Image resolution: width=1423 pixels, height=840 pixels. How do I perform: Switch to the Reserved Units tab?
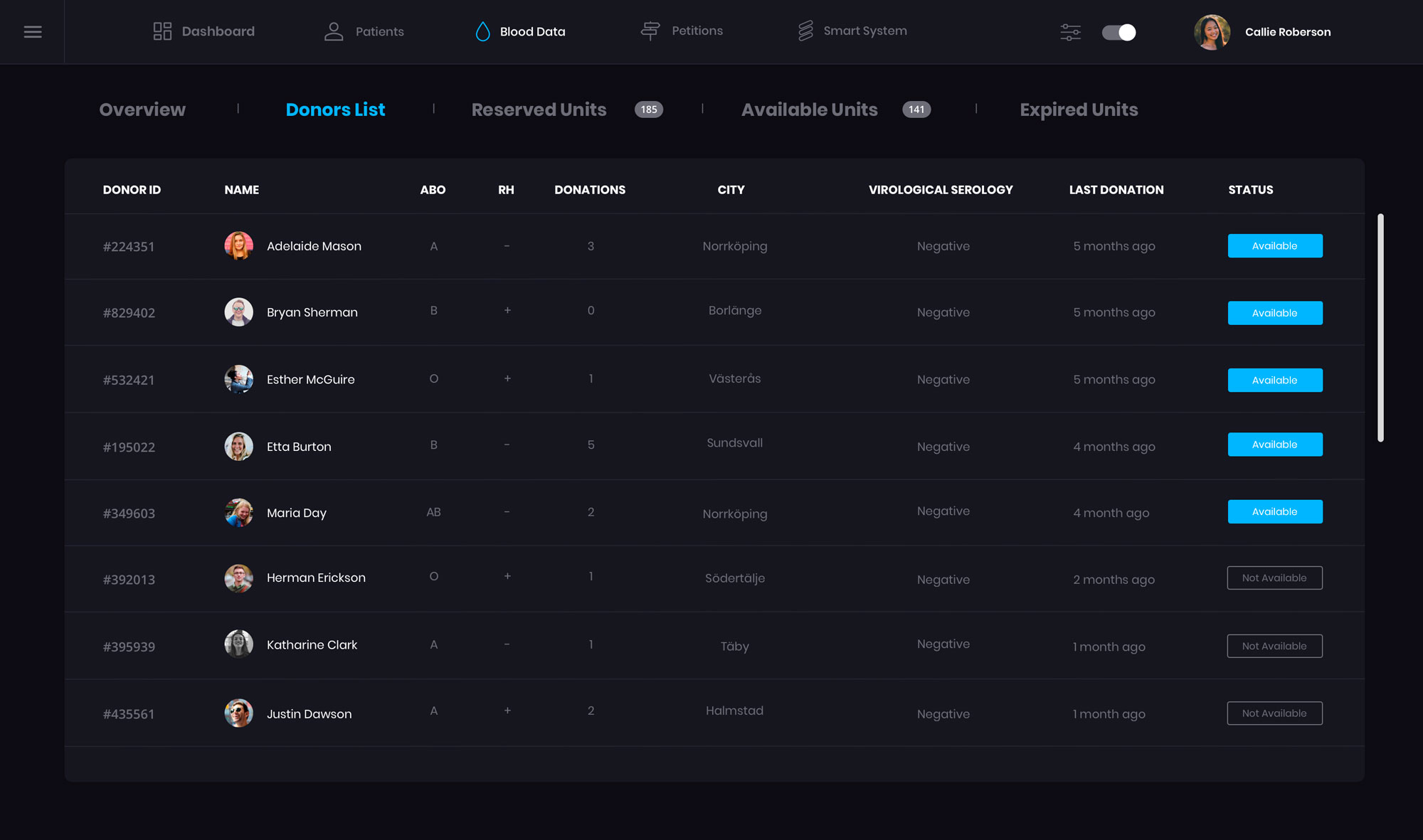[539, 110]
